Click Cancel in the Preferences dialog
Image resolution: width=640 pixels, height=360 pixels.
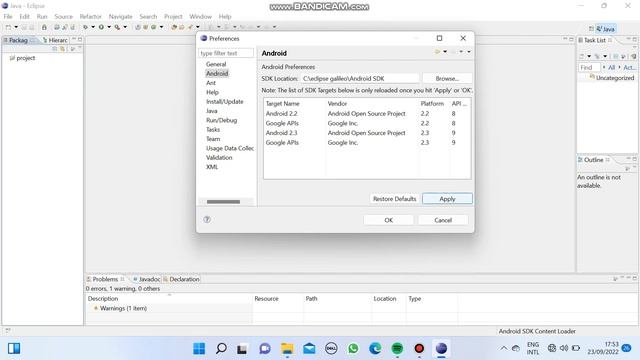point(443,220)
